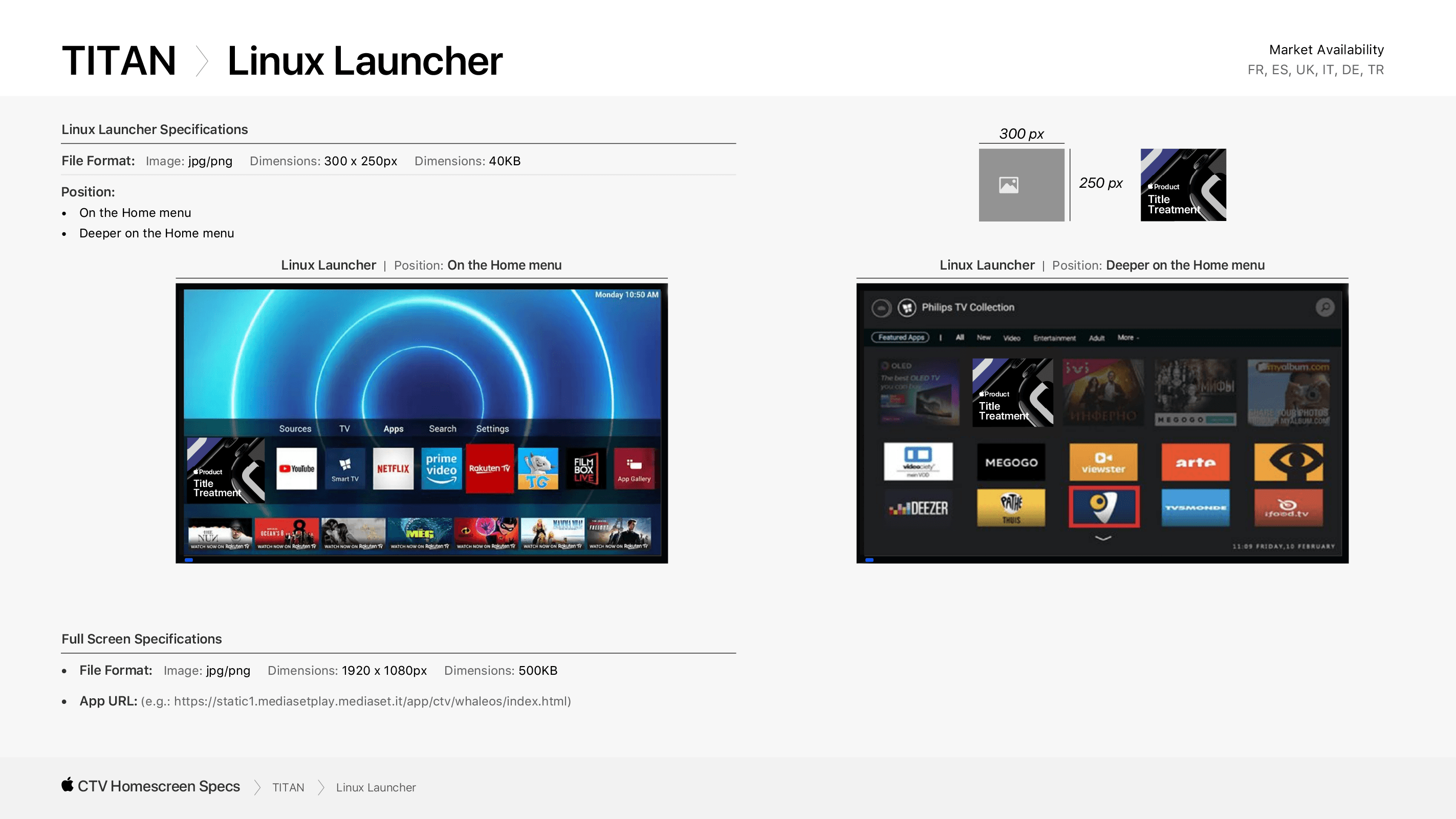The width and height of the screenshot is (1456, 819).
Task: Click the gray 300x250 image placeholder
Action: (x=1021, y=185)
